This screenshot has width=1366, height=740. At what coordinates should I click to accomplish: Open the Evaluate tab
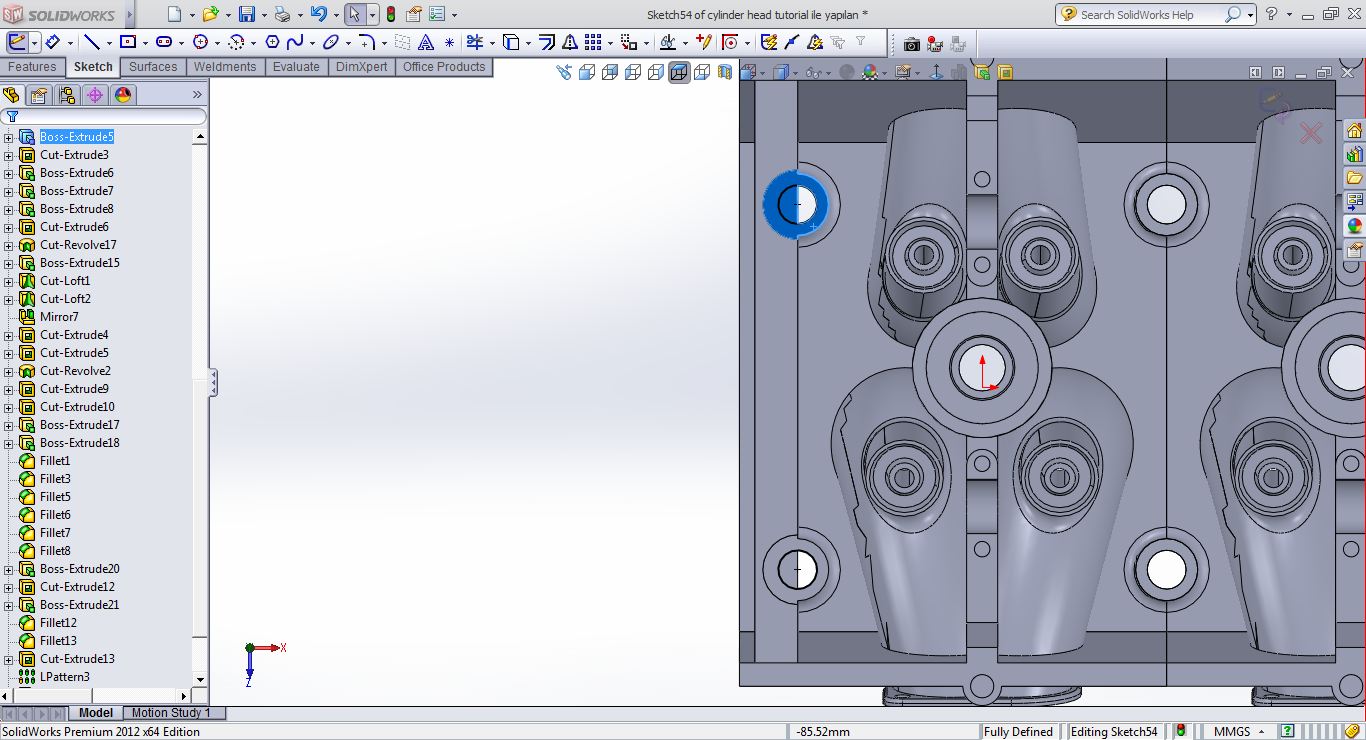296,67
